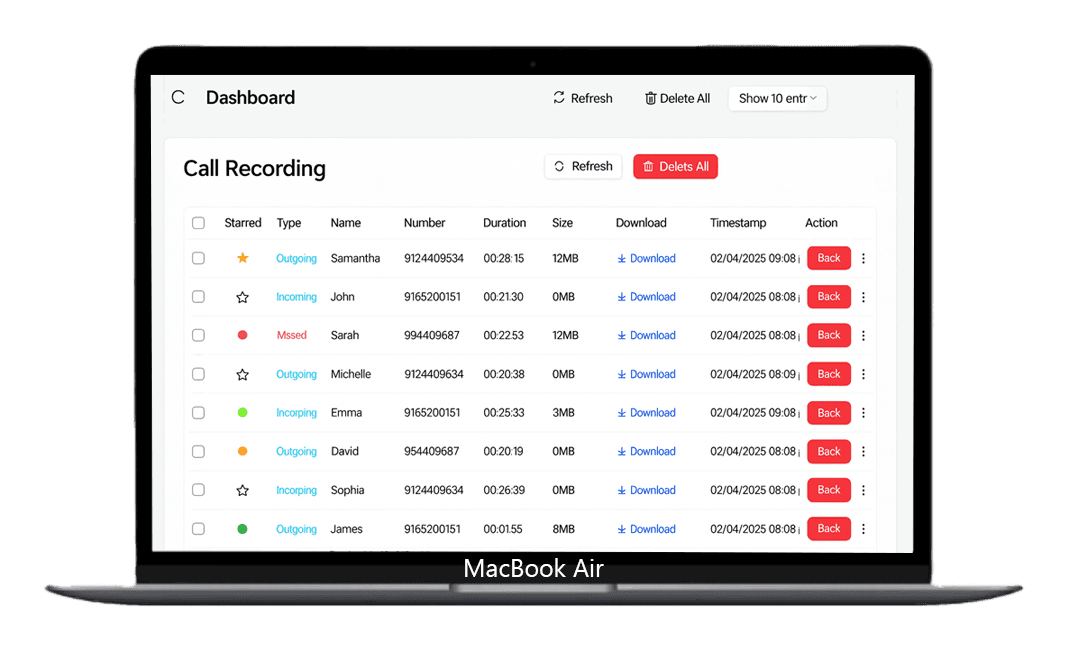Select the checkbox in David's row
This screenshot has width=1080, height=648.
point(198,451)
